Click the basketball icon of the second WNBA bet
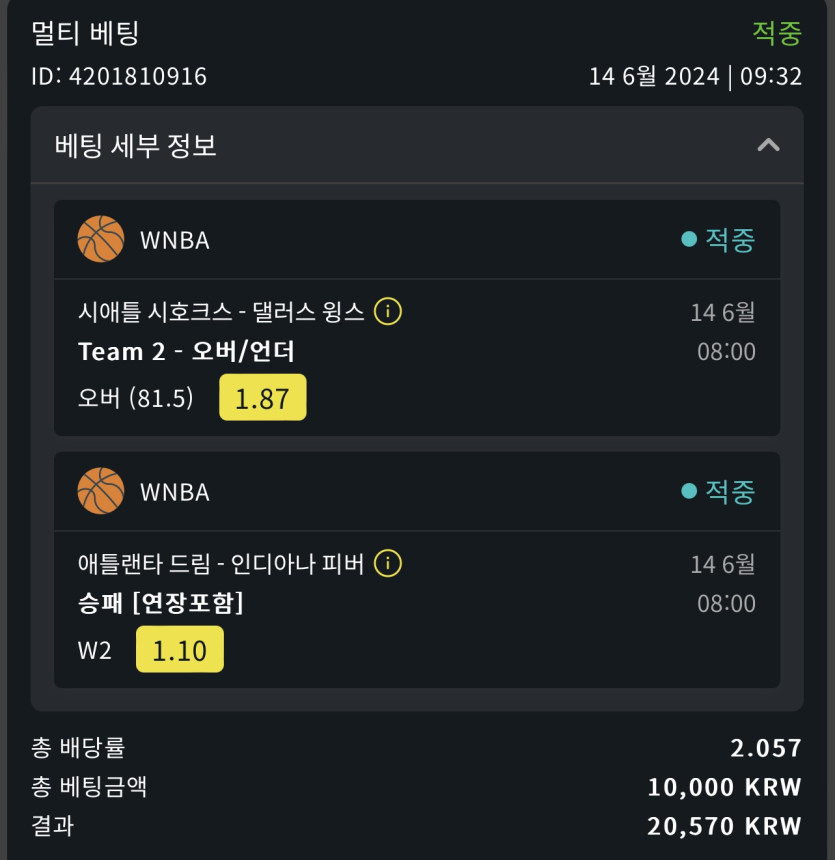The width and height of the screenshot is (835, 860). coord(101,492)
